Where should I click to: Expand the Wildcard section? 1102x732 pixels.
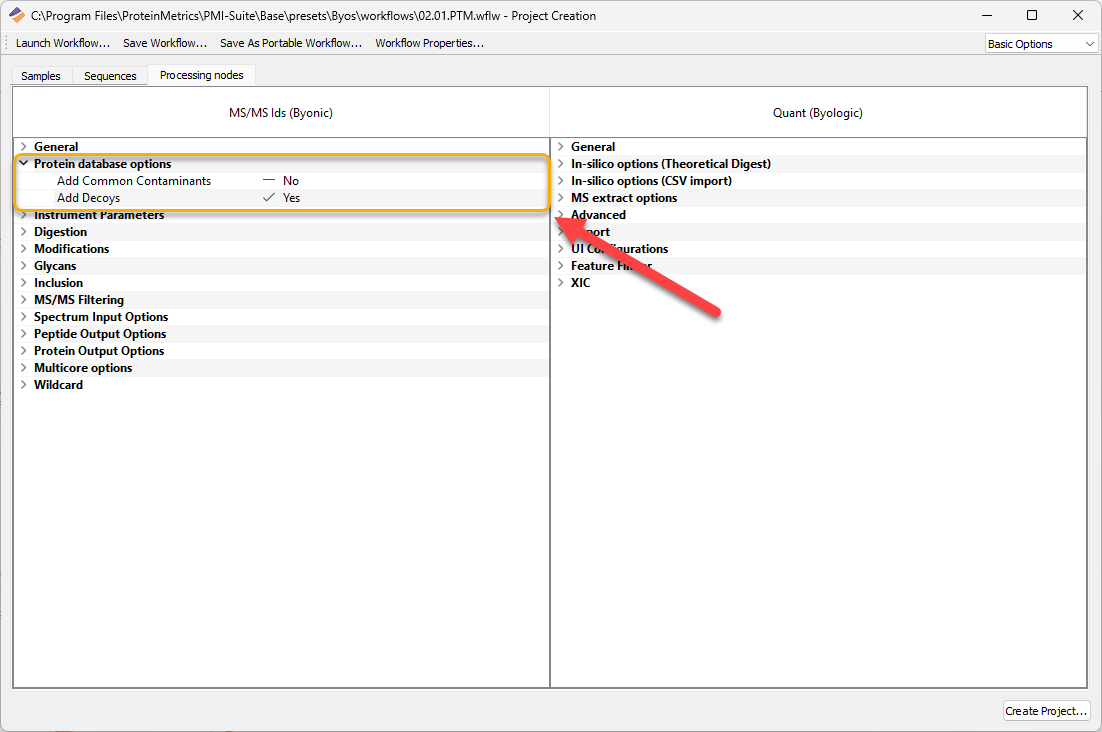pyautogui.click(x=24, y=385)
